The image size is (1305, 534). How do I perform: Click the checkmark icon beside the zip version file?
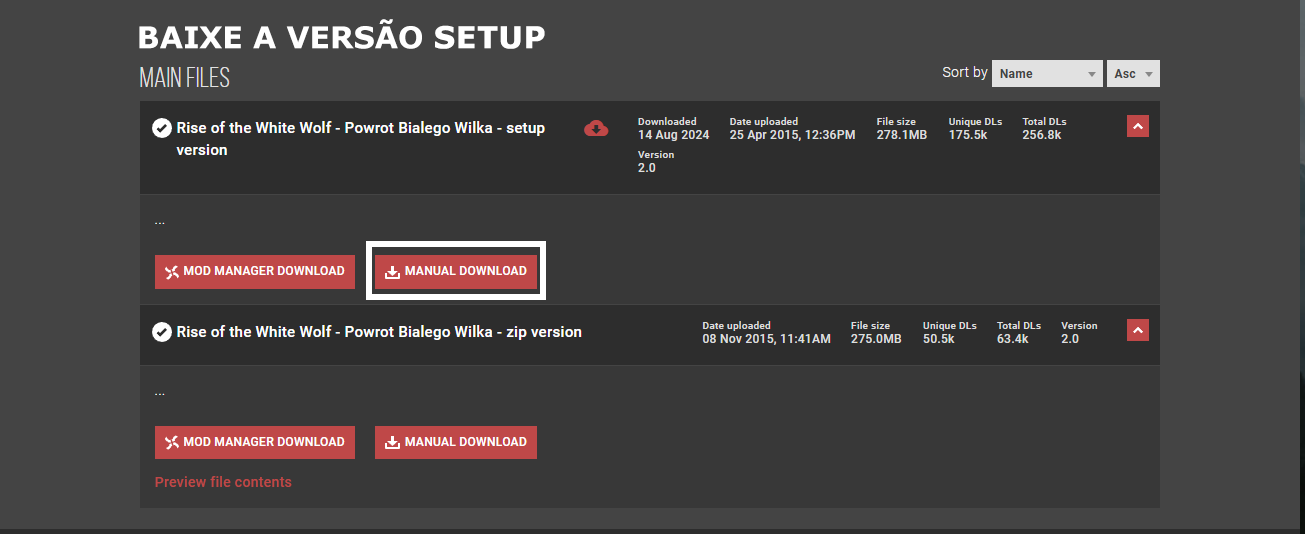point(161,332)
